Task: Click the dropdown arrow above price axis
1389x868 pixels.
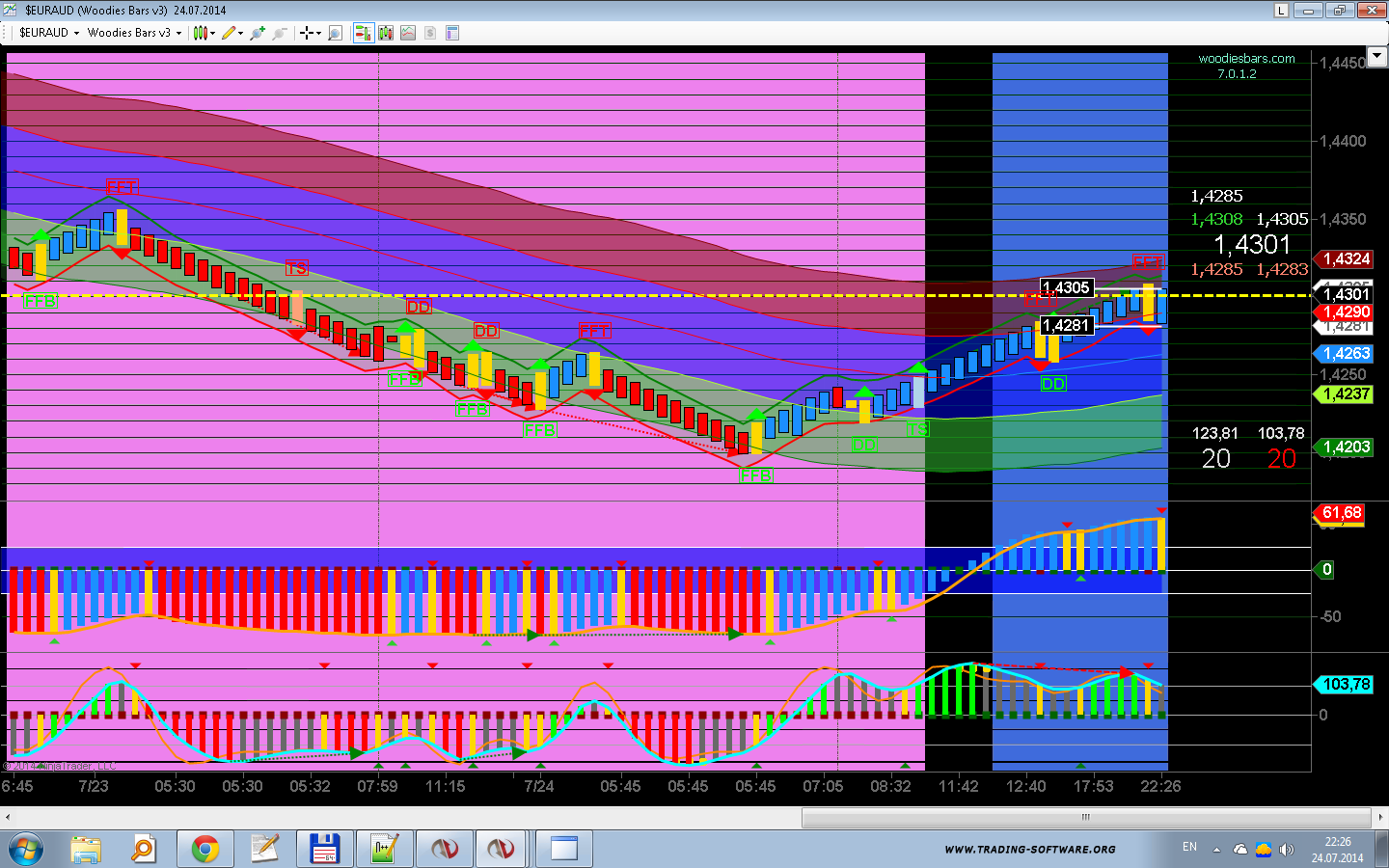Action: tap(1377, 57)
